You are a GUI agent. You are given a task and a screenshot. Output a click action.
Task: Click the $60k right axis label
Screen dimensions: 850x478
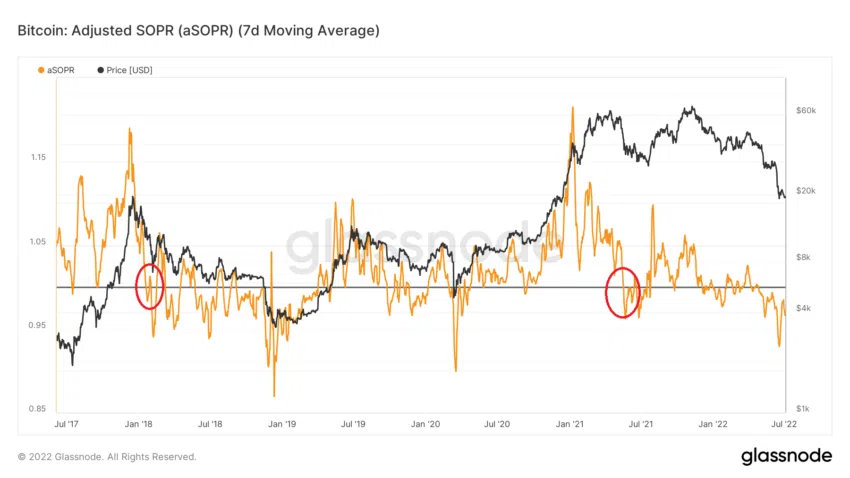(x=806, y=111)
